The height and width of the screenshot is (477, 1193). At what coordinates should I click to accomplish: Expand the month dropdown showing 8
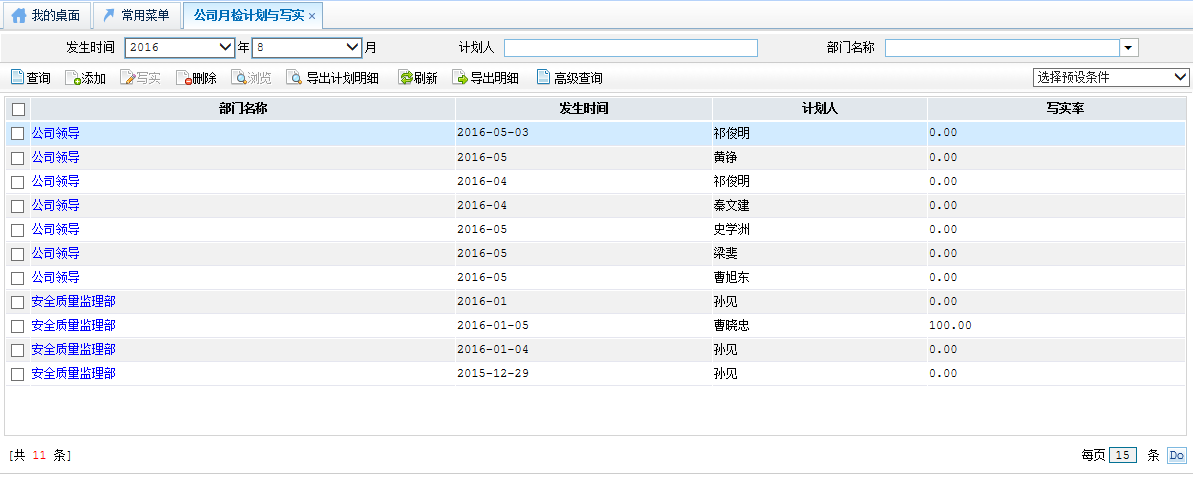point(307,47)
